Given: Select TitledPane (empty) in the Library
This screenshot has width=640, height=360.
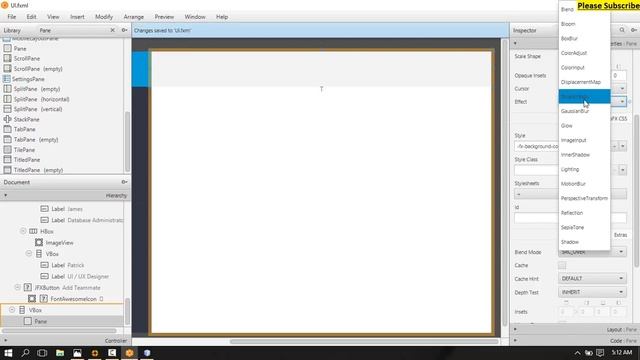Looking at the screenshot, I should pos(38,170).
